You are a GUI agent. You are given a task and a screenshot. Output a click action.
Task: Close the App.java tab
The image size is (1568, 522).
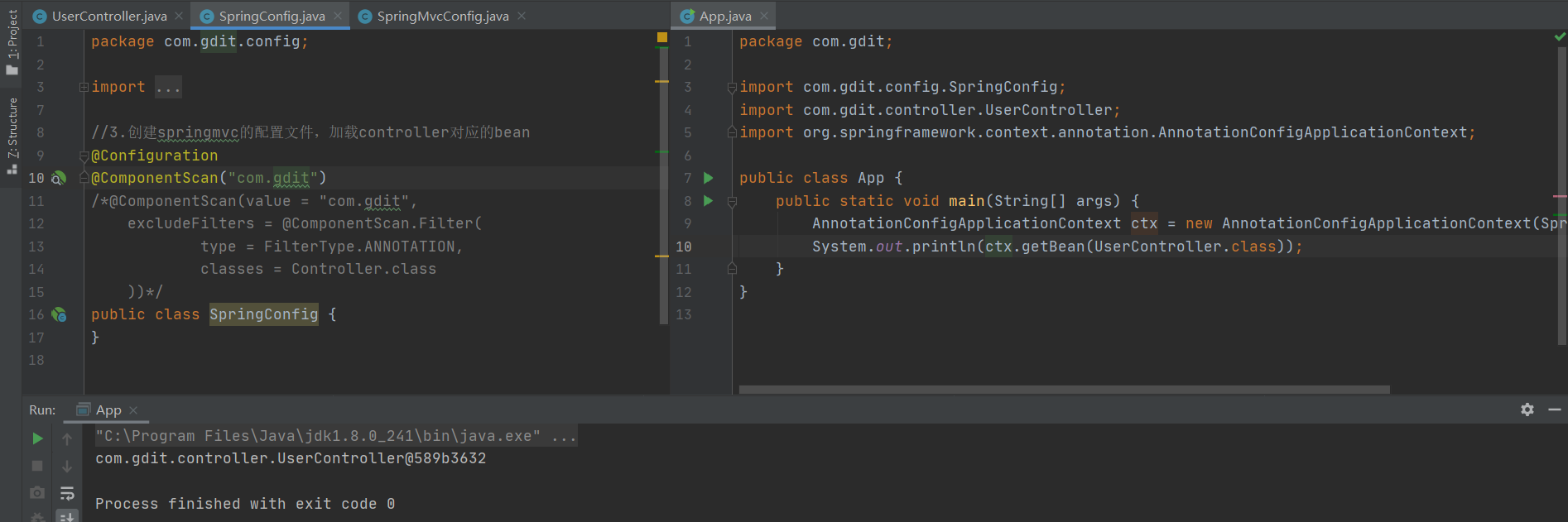[764, 16]
